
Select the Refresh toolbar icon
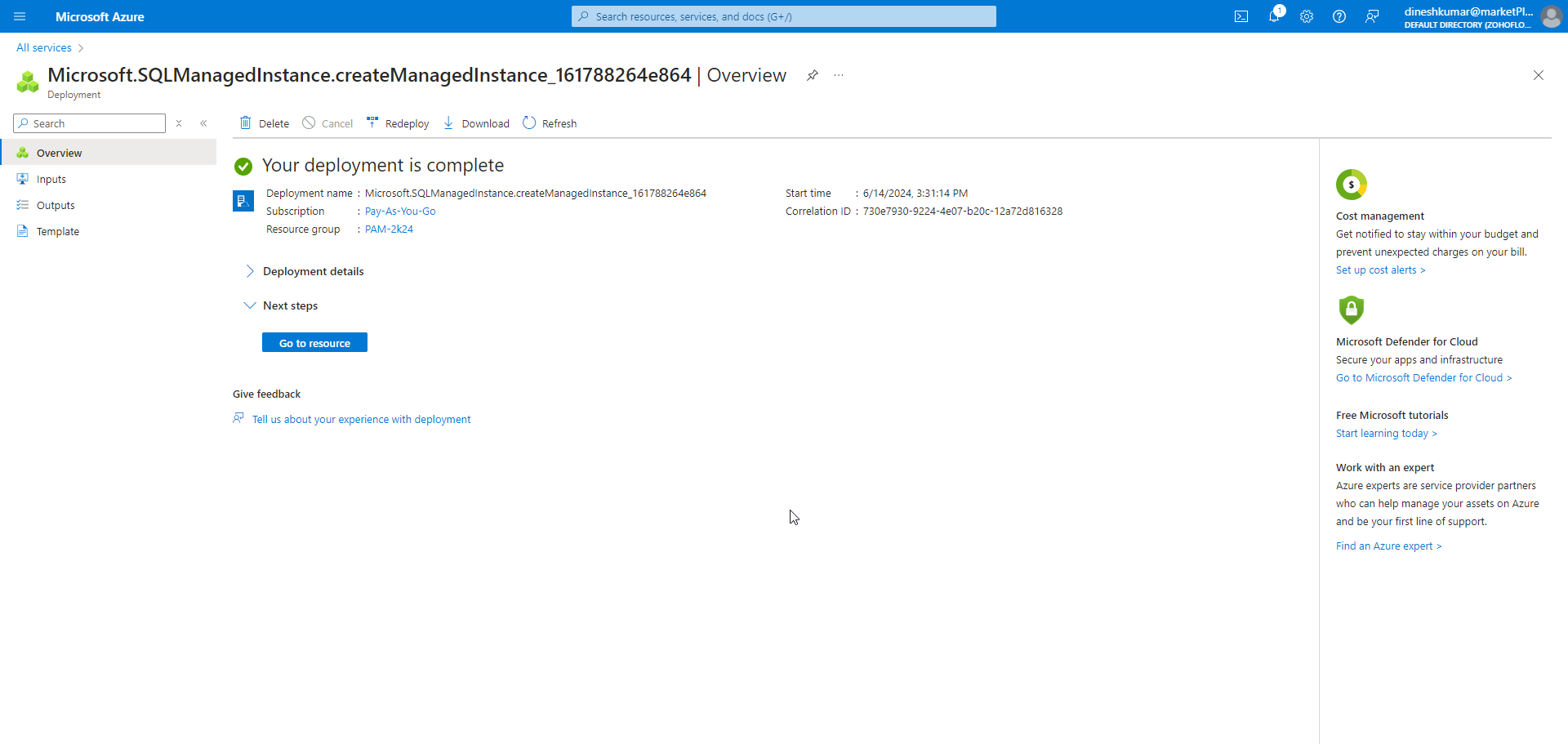click(550, 123)
